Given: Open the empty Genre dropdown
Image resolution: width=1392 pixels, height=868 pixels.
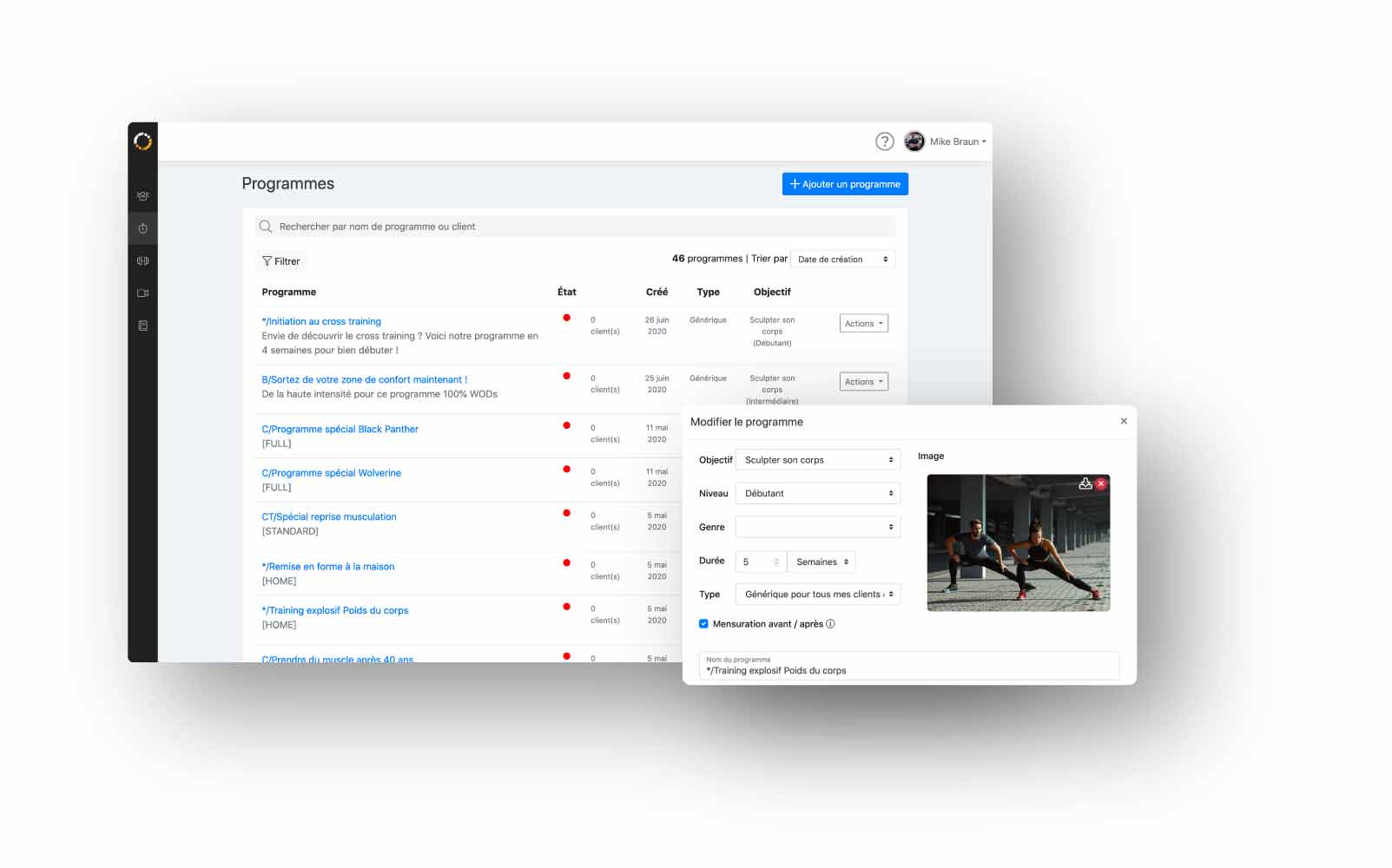Looking at the screenshot, I should click(817, 527).
